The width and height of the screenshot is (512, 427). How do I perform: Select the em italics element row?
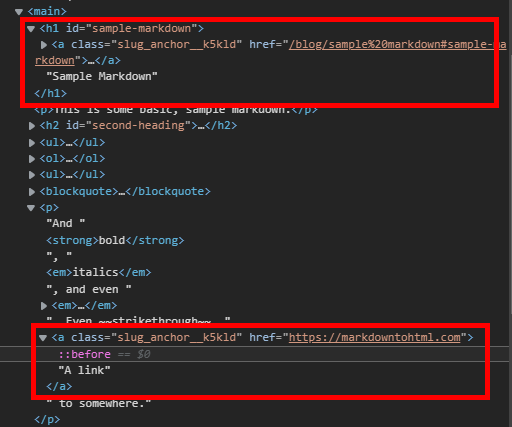click(99, 273)
